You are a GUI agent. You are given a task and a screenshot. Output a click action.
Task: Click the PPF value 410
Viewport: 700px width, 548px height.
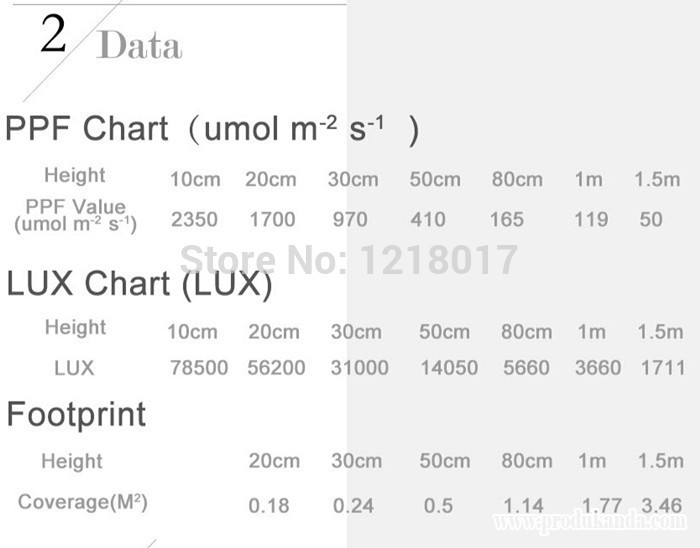tap(430, 220)
